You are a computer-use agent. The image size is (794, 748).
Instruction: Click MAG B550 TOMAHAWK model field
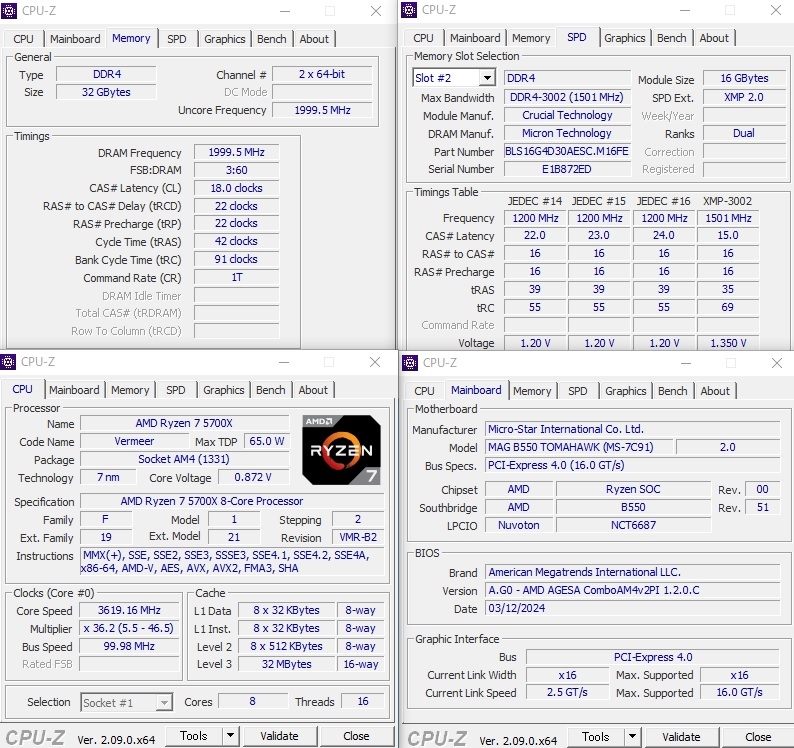point(579,447)
